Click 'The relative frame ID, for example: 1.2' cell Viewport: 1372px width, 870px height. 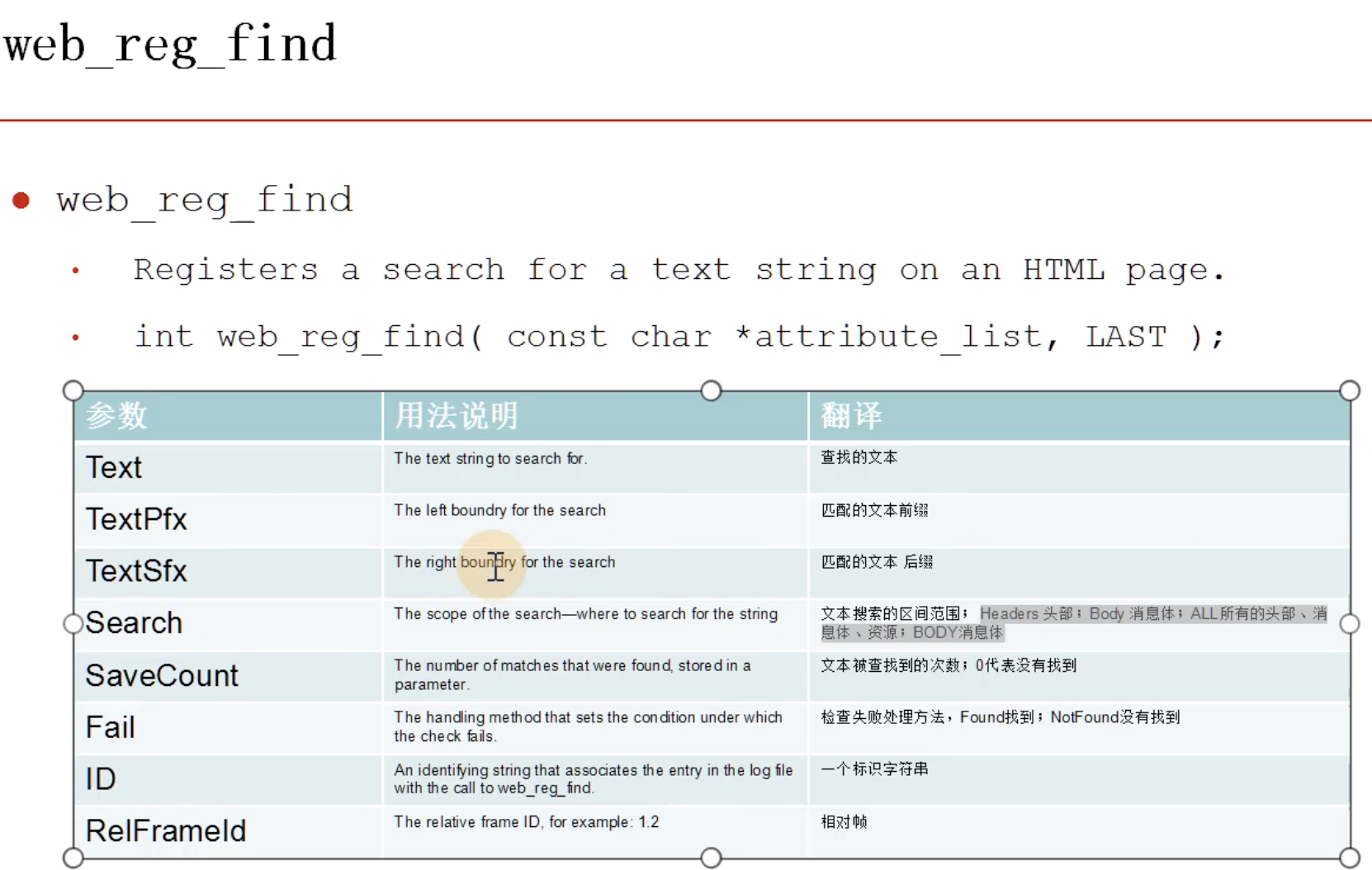pyautogui.click(x=595, y=832)
